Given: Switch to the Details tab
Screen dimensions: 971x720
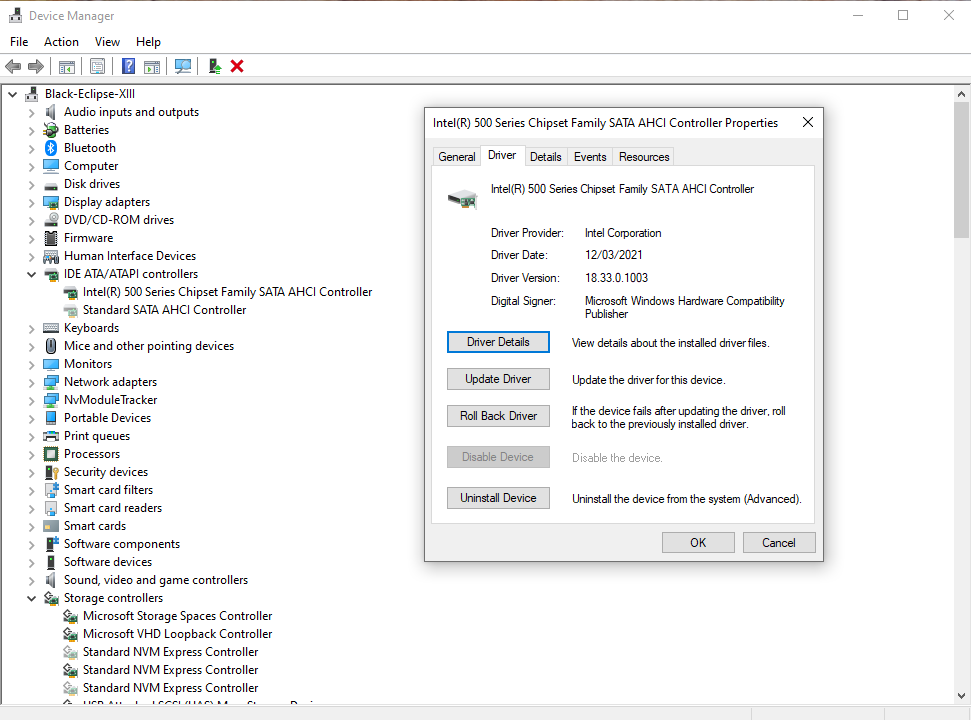Looking at the screenshot, I should [x=546, y=157].
